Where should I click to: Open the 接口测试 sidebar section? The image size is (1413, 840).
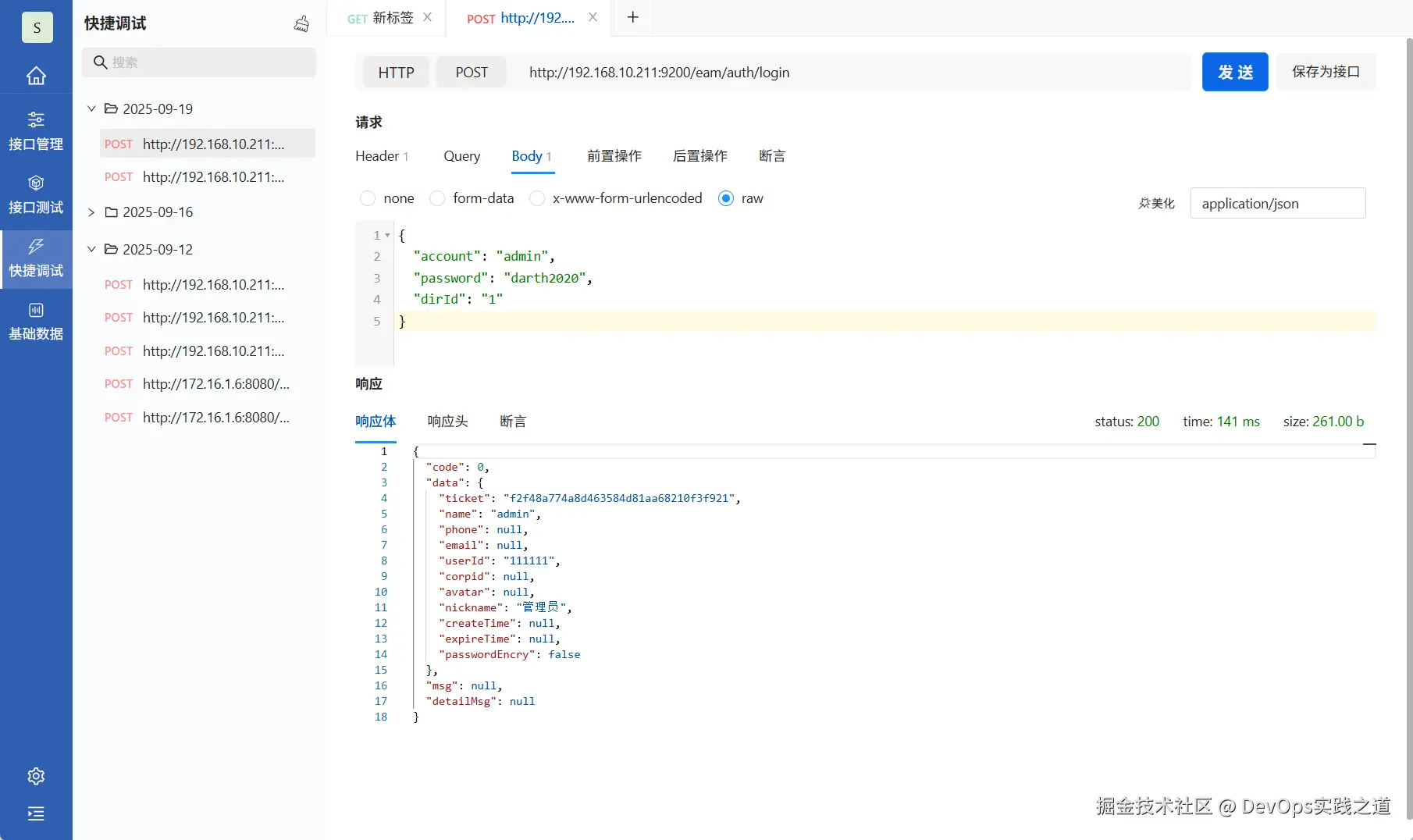36,194
